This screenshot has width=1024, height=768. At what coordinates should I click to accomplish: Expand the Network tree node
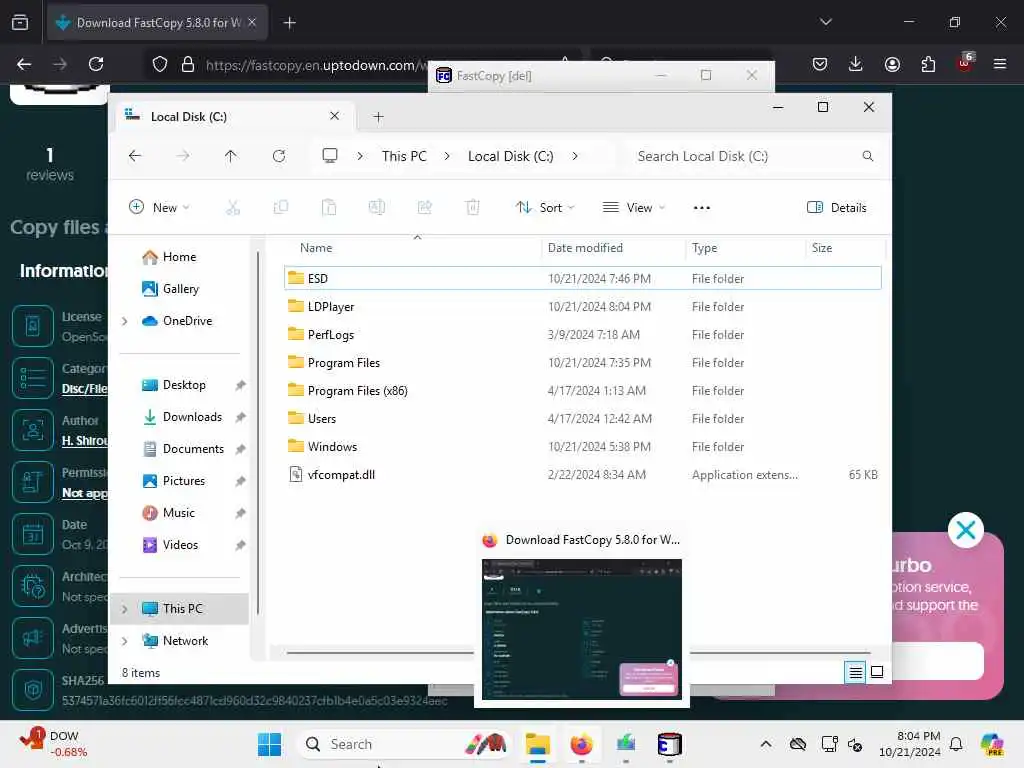(x=125, y=641)
